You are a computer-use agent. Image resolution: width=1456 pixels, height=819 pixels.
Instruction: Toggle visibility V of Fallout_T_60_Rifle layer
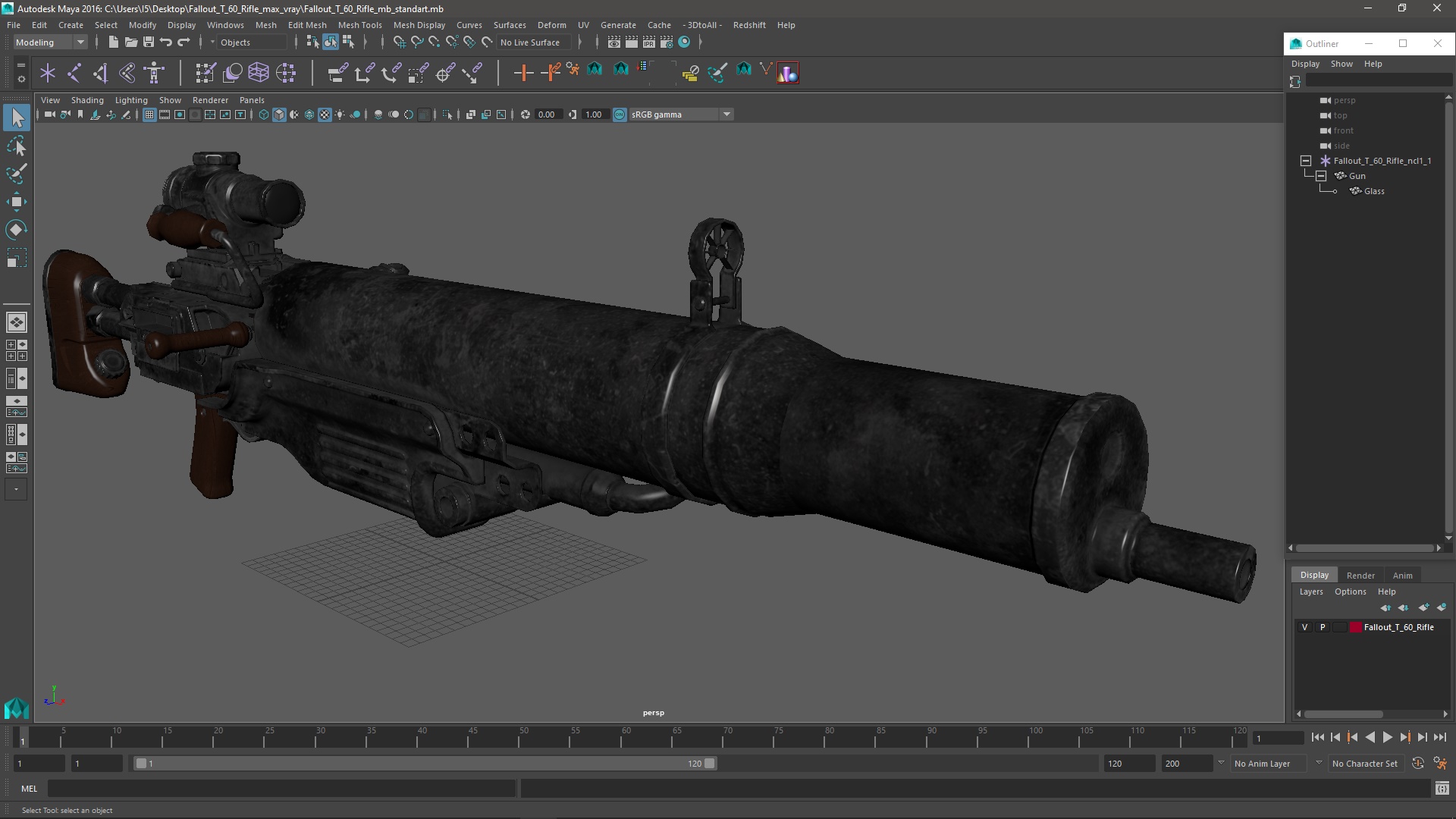(1304, 627)
